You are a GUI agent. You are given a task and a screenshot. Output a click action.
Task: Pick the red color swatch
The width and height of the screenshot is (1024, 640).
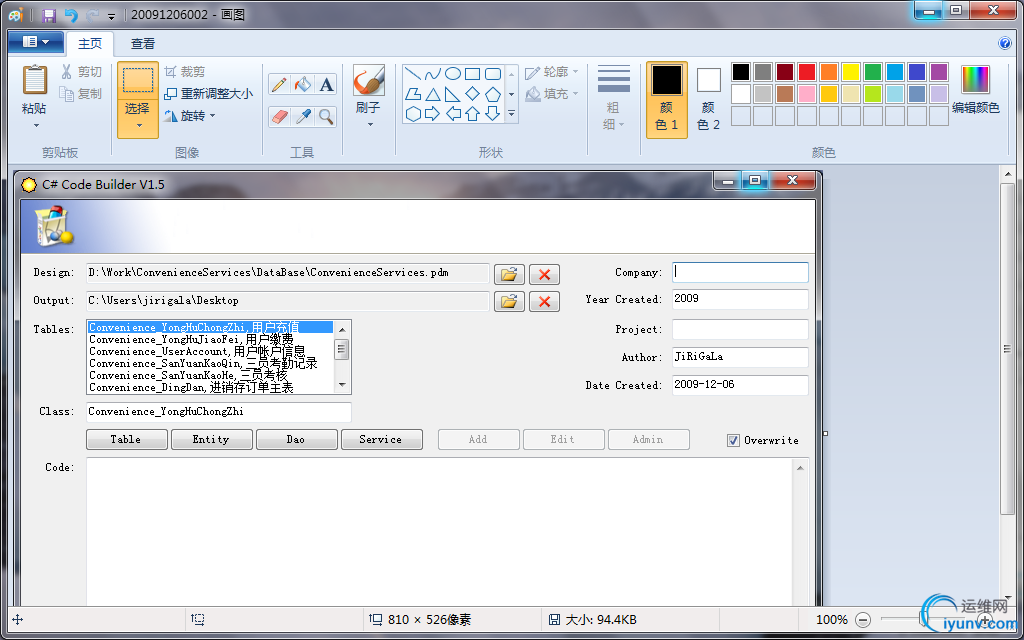(x=807, y=72)
